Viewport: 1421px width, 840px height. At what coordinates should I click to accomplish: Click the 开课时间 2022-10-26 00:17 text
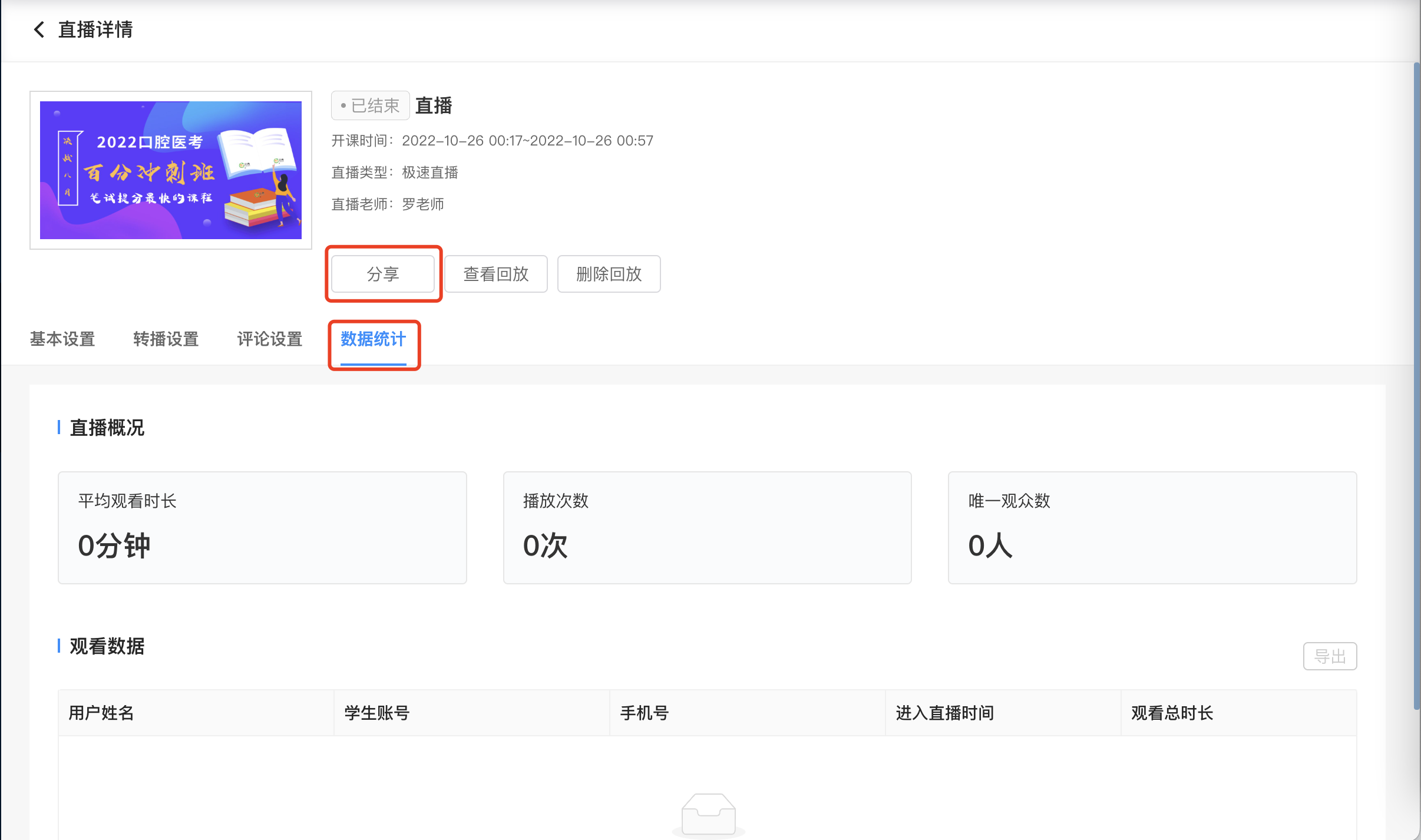[x=493, y=141]
